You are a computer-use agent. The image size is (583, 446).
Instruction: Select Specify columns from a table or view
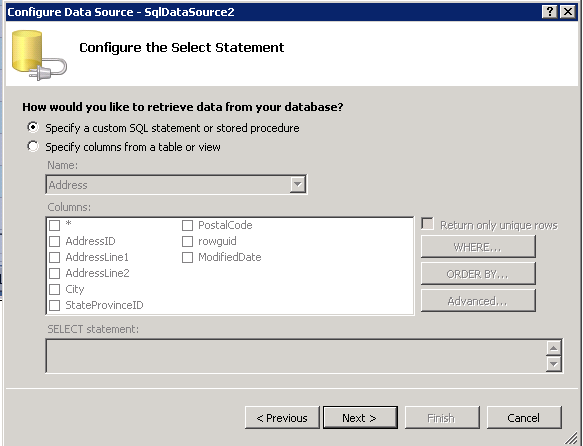coord(33,146)
